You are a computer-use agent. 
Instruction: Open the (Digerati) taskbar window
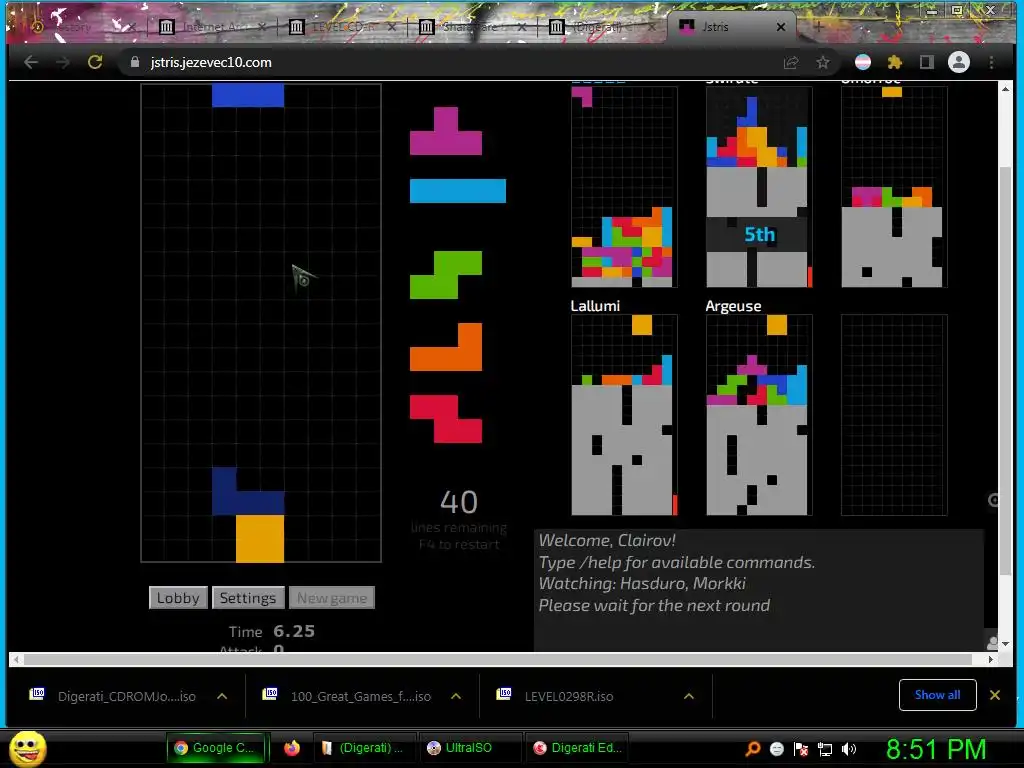tap(364, 748)
